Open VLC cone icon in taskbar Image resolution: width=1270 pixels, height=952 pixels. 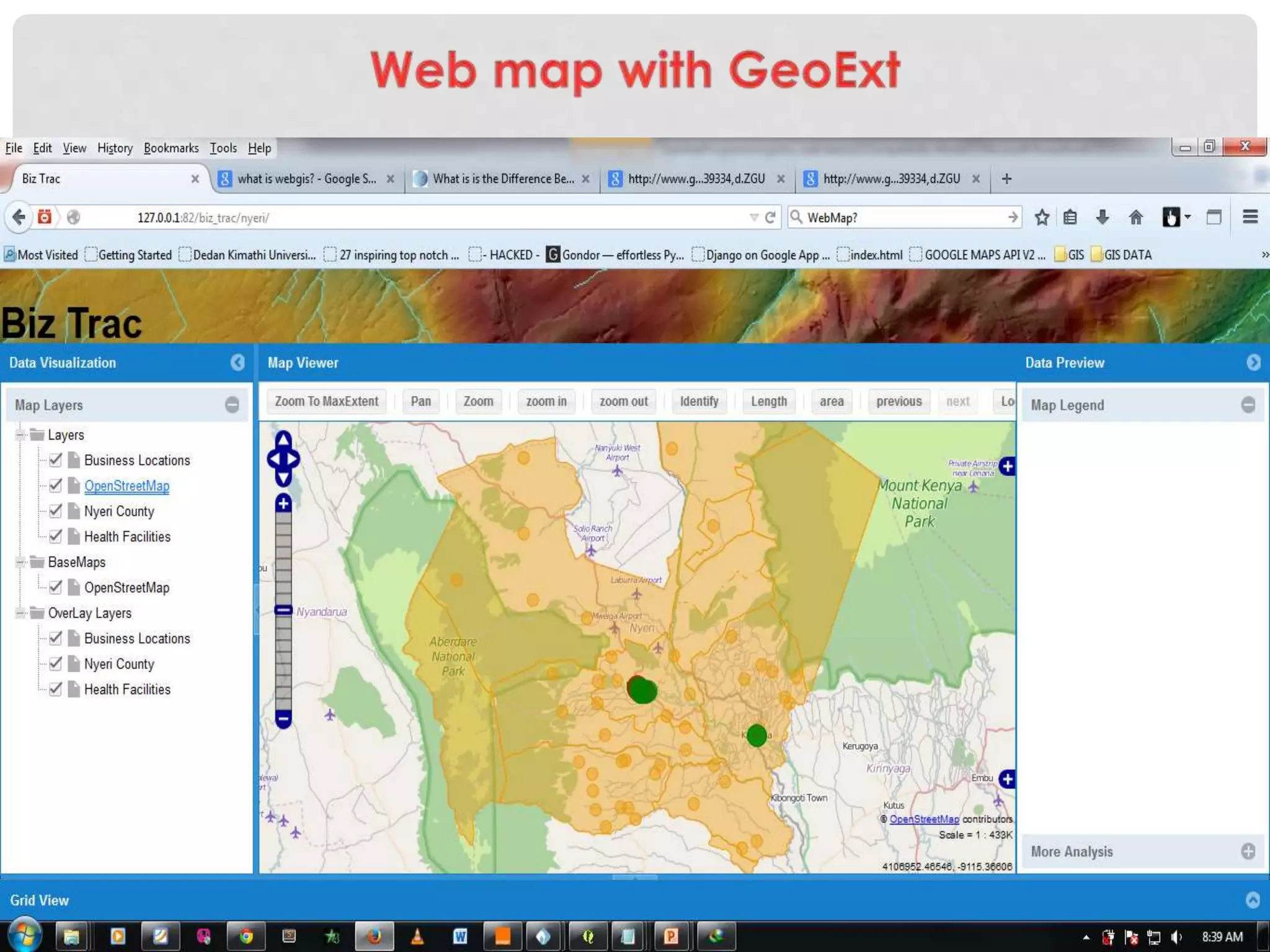417,936
